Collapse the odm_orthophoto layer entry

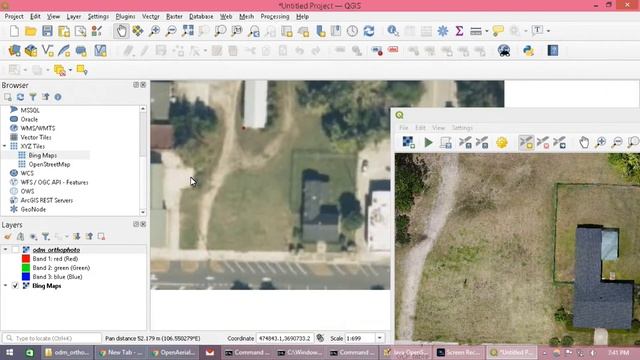[5, 249]
